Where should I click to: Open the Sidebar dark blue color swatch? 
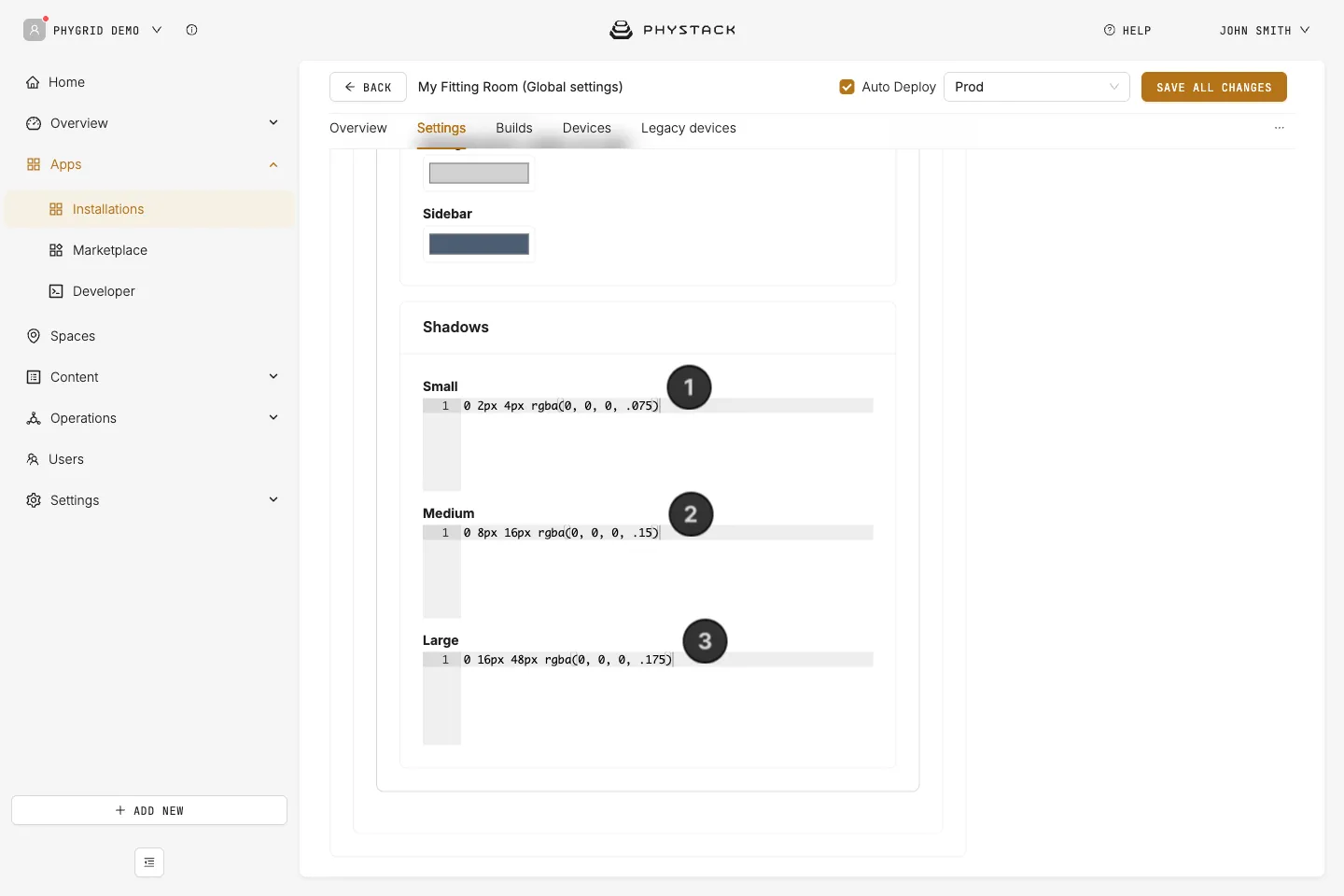[479, 245]
